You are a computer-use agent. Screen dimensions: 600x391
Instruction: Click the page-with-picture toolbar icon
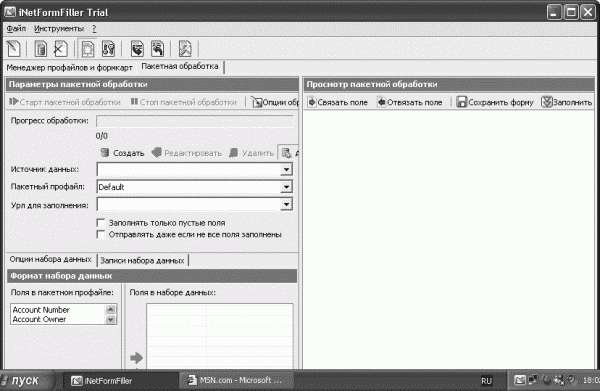[185, 49]
